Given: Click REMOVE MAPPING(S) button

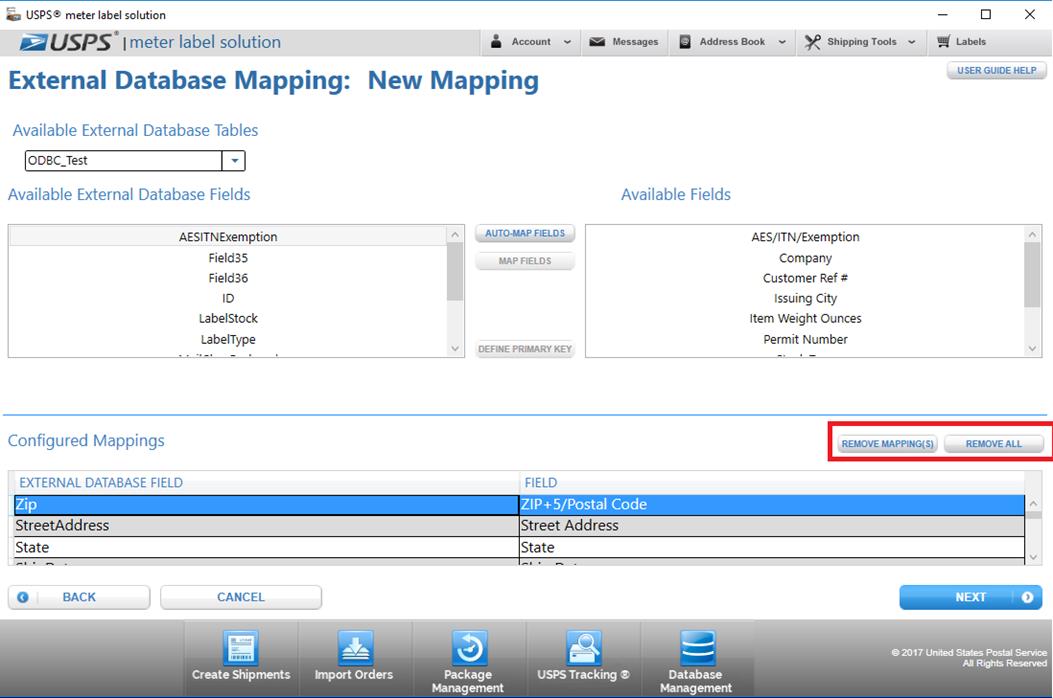Looking at the screenshot, I should 887,444.
